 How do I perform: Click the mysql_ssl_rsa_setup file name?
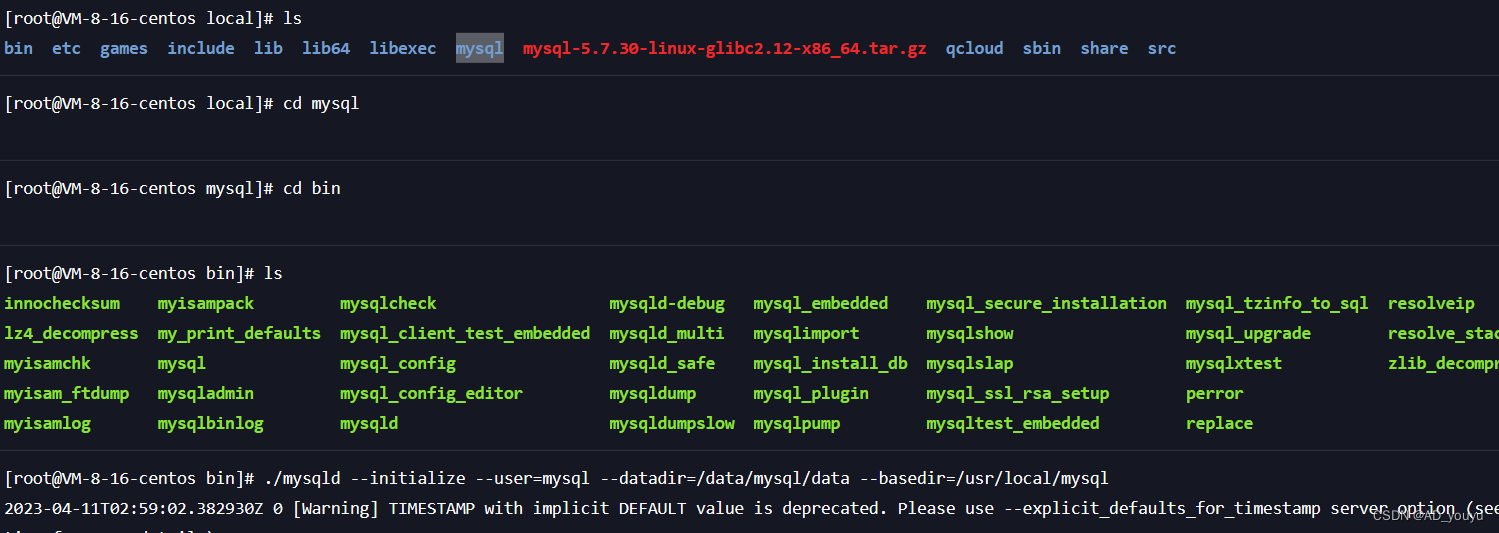pos(1018,393)
